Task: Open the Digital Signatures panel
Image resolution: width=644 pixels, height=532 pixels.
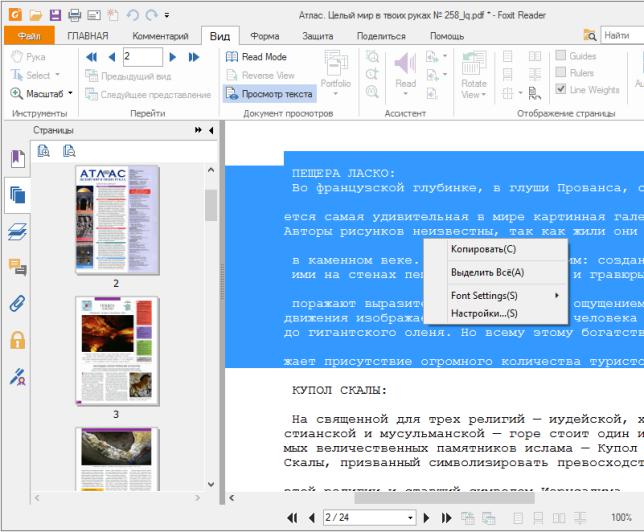Action: tap(18, 377)
